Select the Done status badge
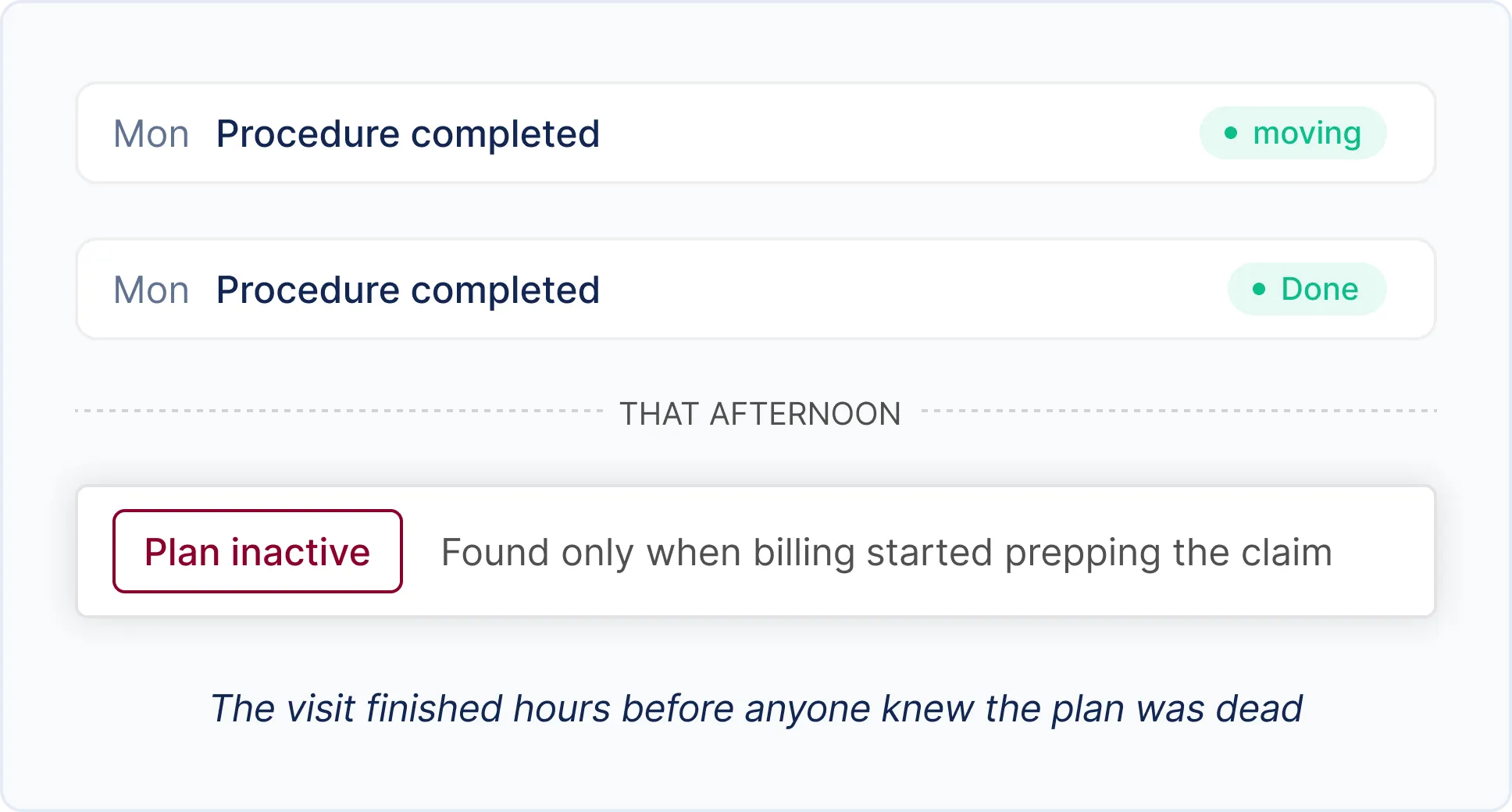 tap(1307, 289)
